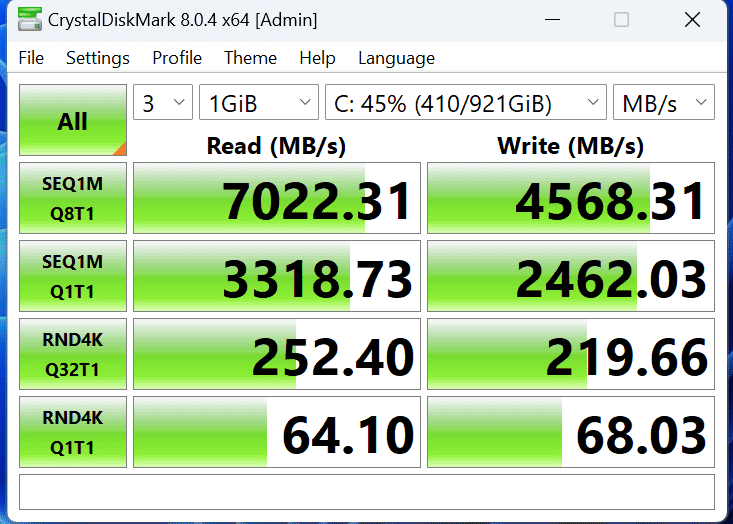This screenshot has height=524, width=733.
Task: Open the drive selector showing C: 45%
Action: 465,102
